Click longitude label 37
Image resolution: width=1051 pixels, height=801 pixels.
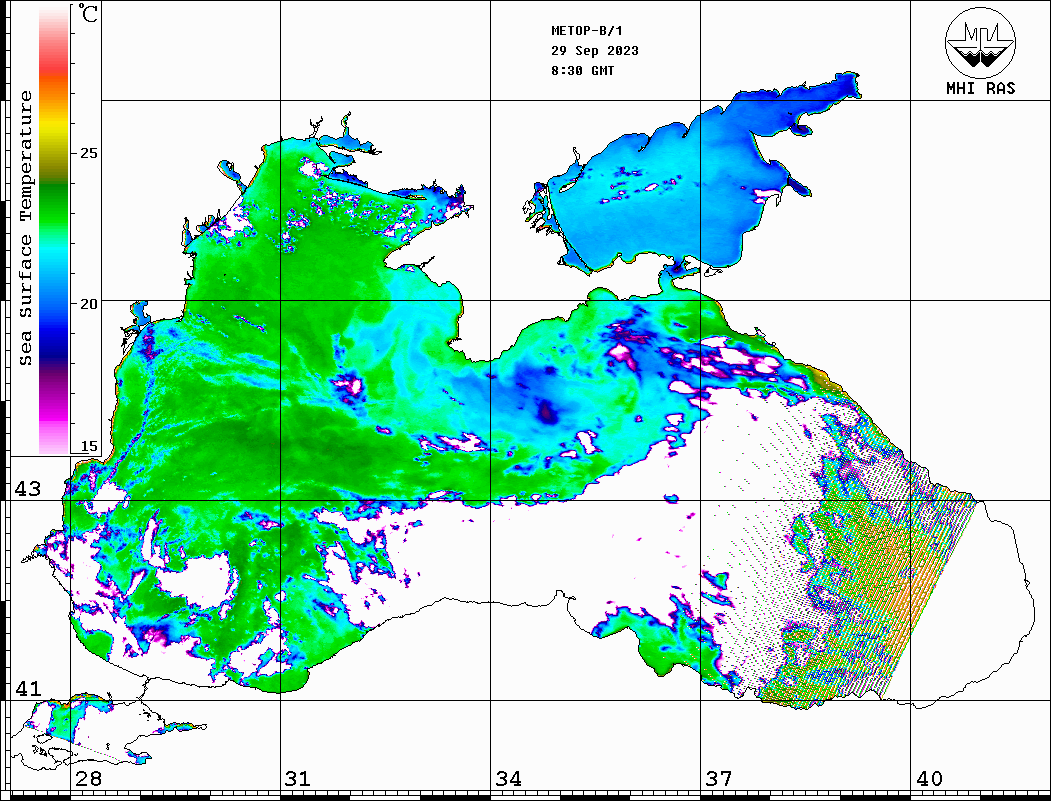tap(719, 778)
